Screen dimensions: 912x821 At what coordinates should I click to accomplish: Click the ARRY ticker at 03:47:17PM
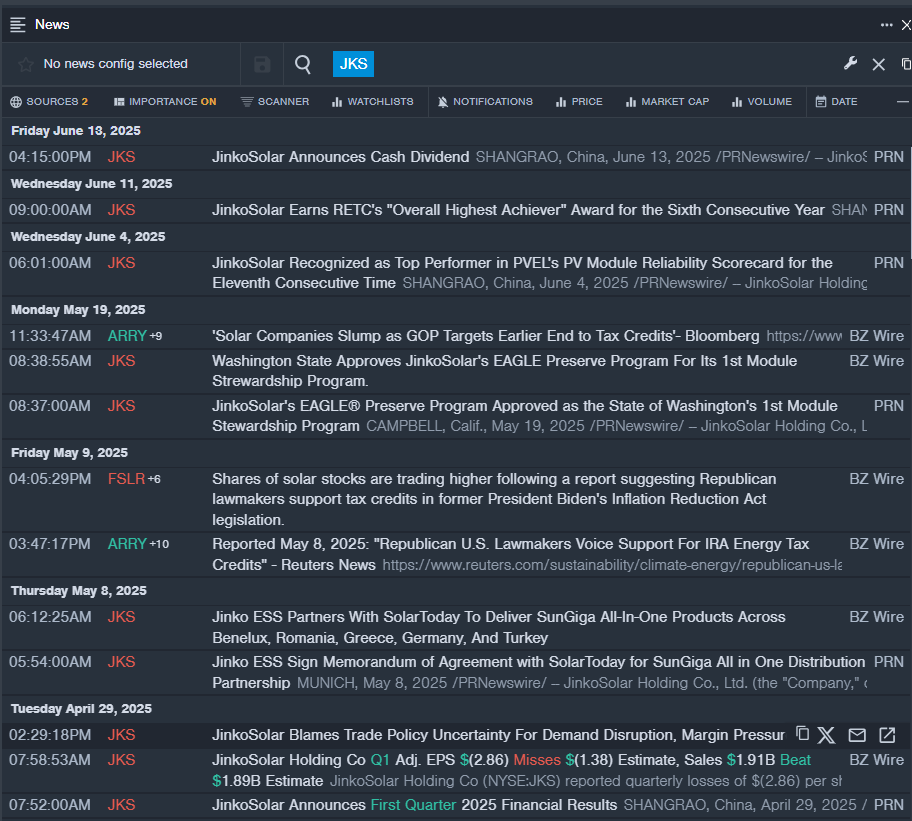127,544
